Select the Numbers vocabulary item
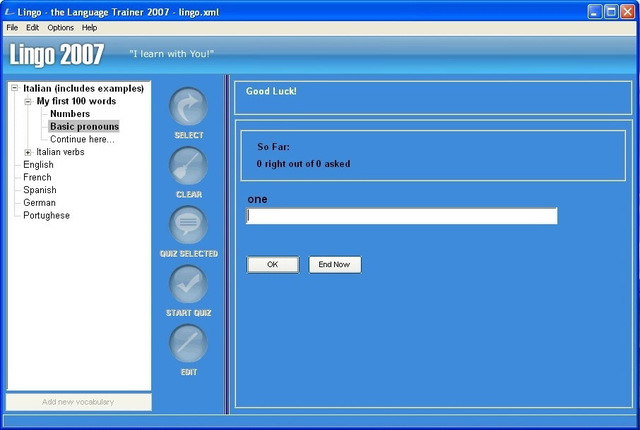Screen dimensions: 640x430 (x=70, y=114)
